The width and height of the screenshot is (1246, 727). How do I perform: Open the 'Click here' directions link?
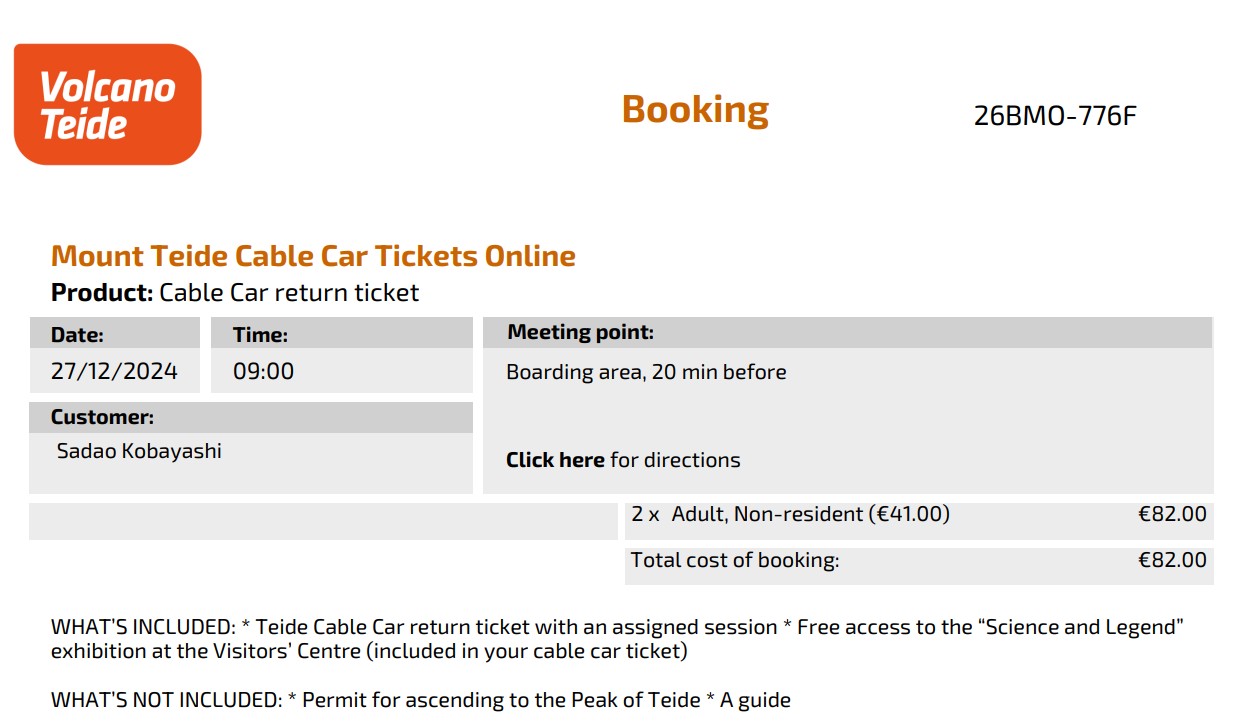[555, 460]
